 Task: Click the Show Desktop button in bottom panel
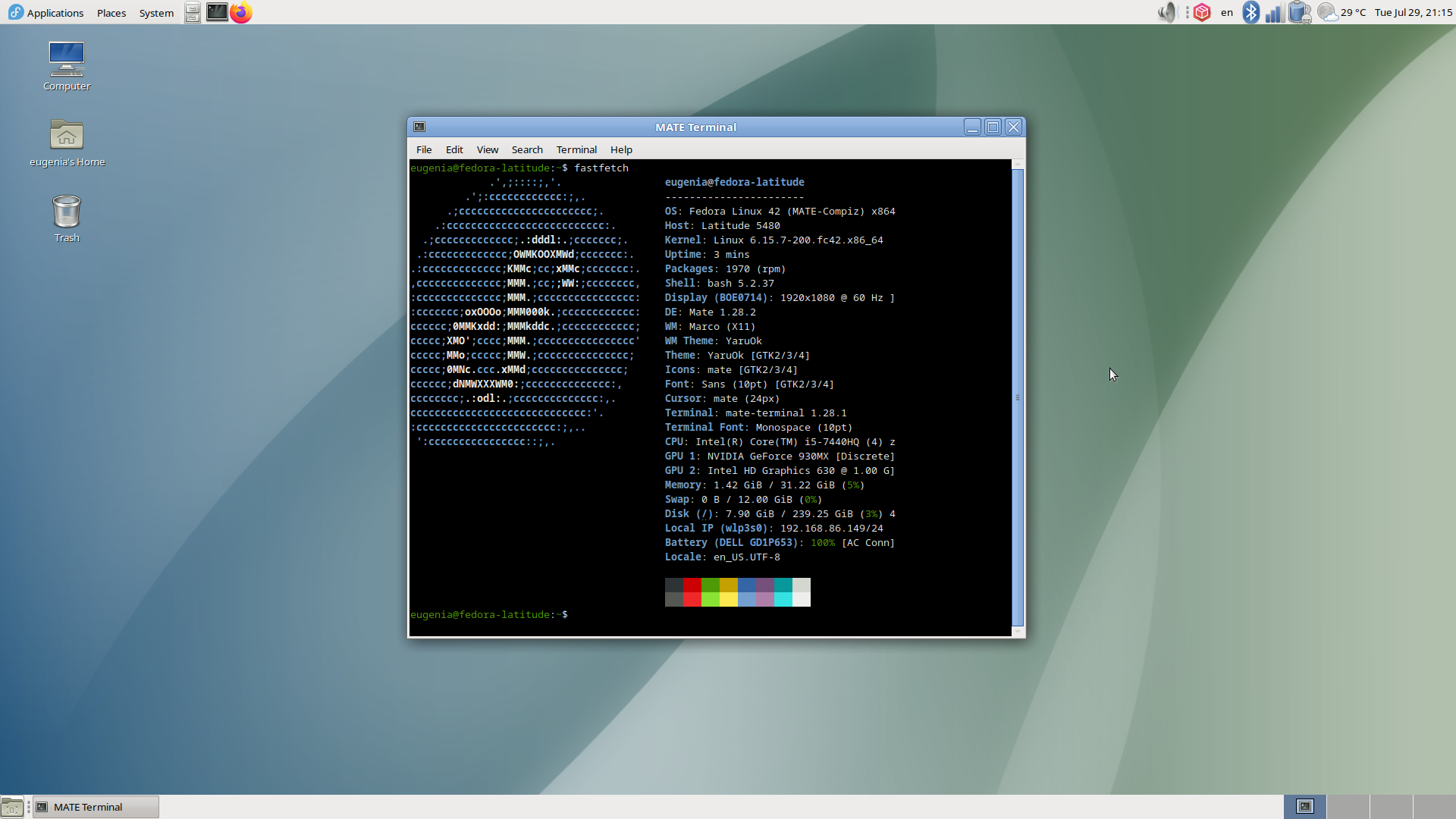click(12, 807)
